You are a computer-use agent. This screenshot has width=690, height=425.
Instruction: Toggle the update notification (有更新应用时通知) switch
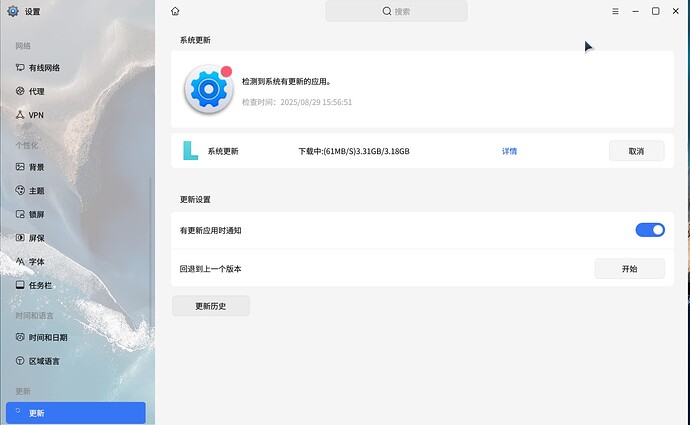coord(650,230)
